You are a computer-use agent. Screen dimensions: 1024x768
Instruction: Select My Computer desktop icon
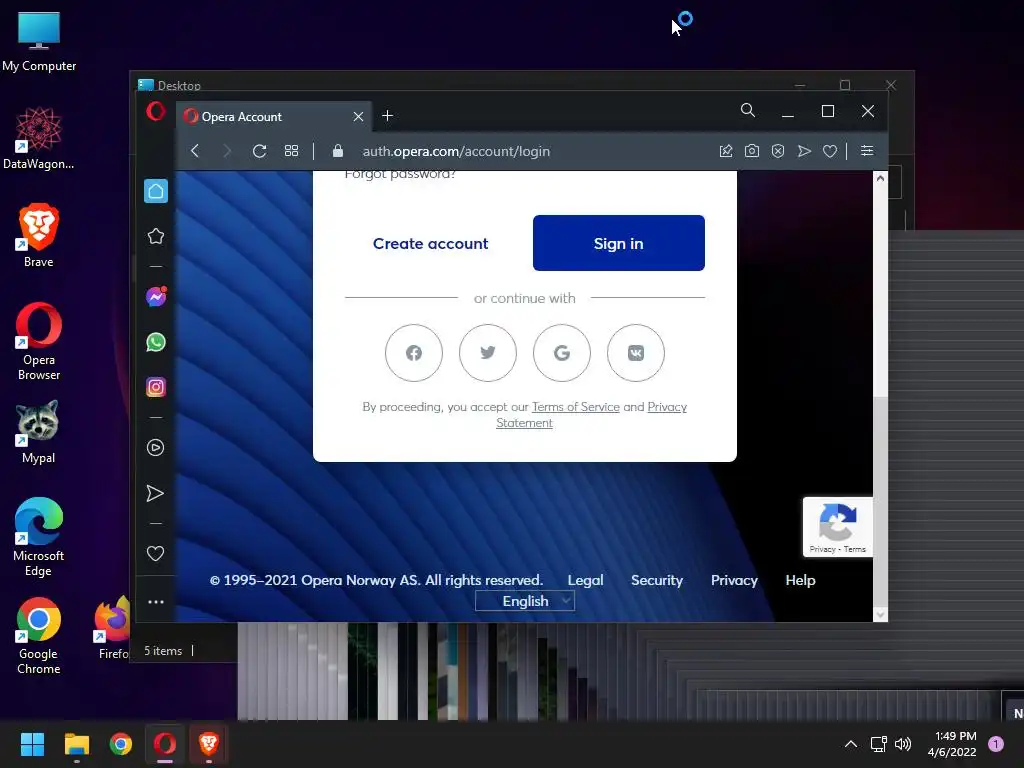pos(39,42)
